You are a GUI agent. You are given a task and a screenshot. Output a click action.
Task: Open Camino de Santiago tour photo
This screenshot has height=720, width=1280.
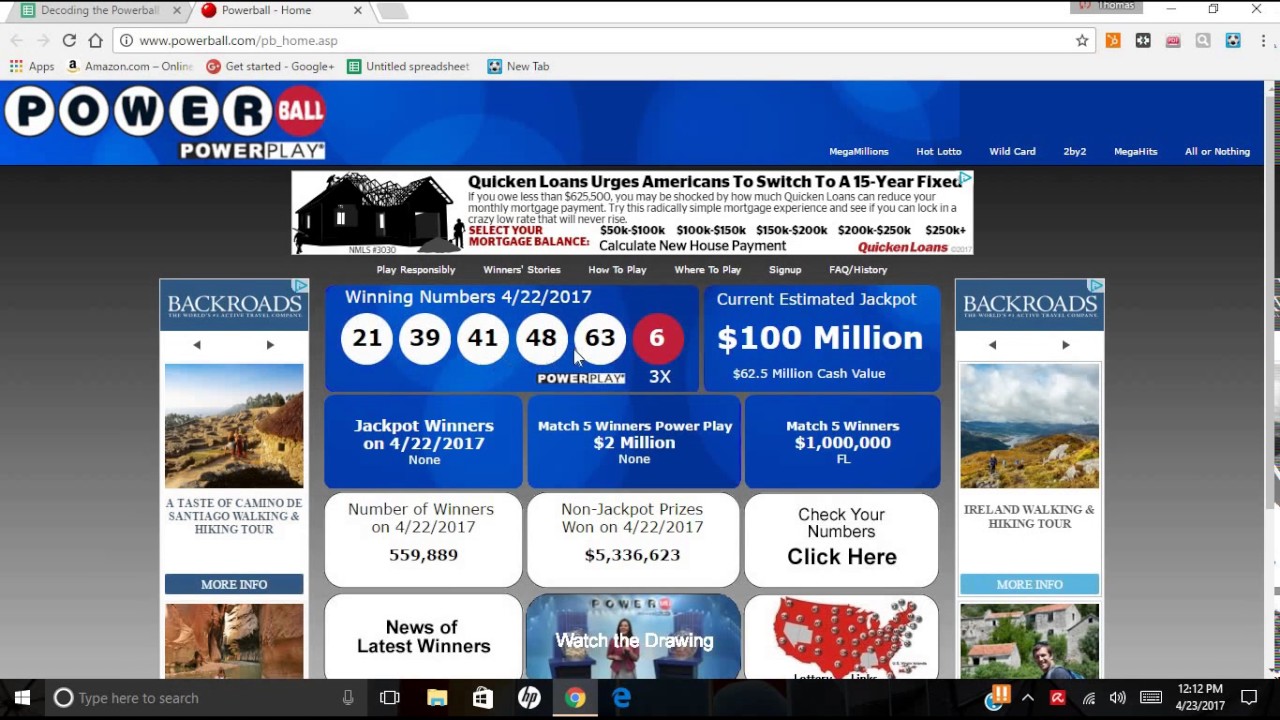pos(234,426)
